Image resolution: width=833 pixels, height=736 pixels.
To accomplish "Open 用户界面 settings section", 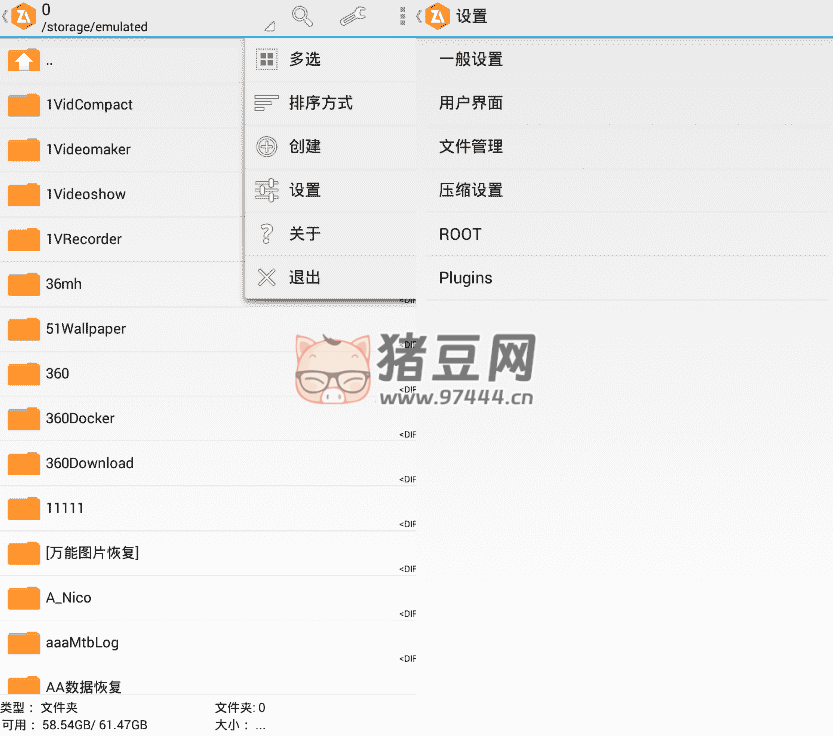I will click(x=624, y=103).
